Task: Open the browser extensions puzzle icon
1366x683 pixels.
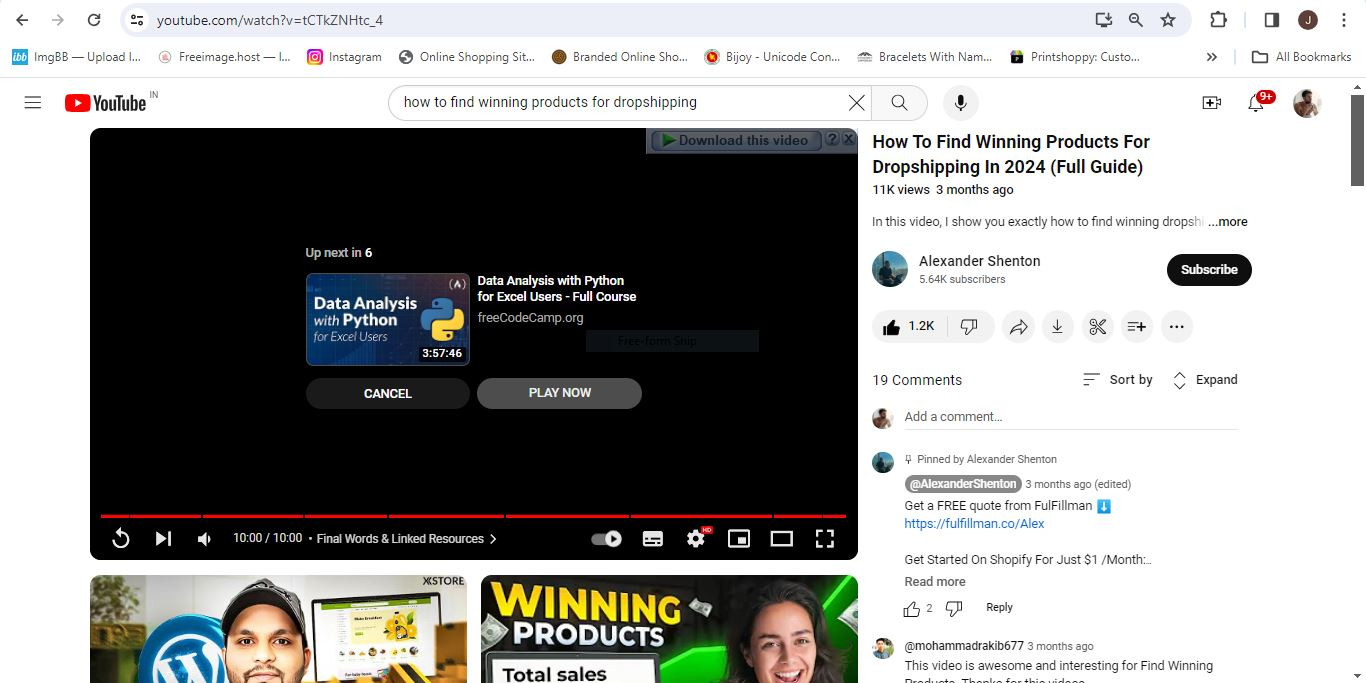Action: coord(1218,20)
